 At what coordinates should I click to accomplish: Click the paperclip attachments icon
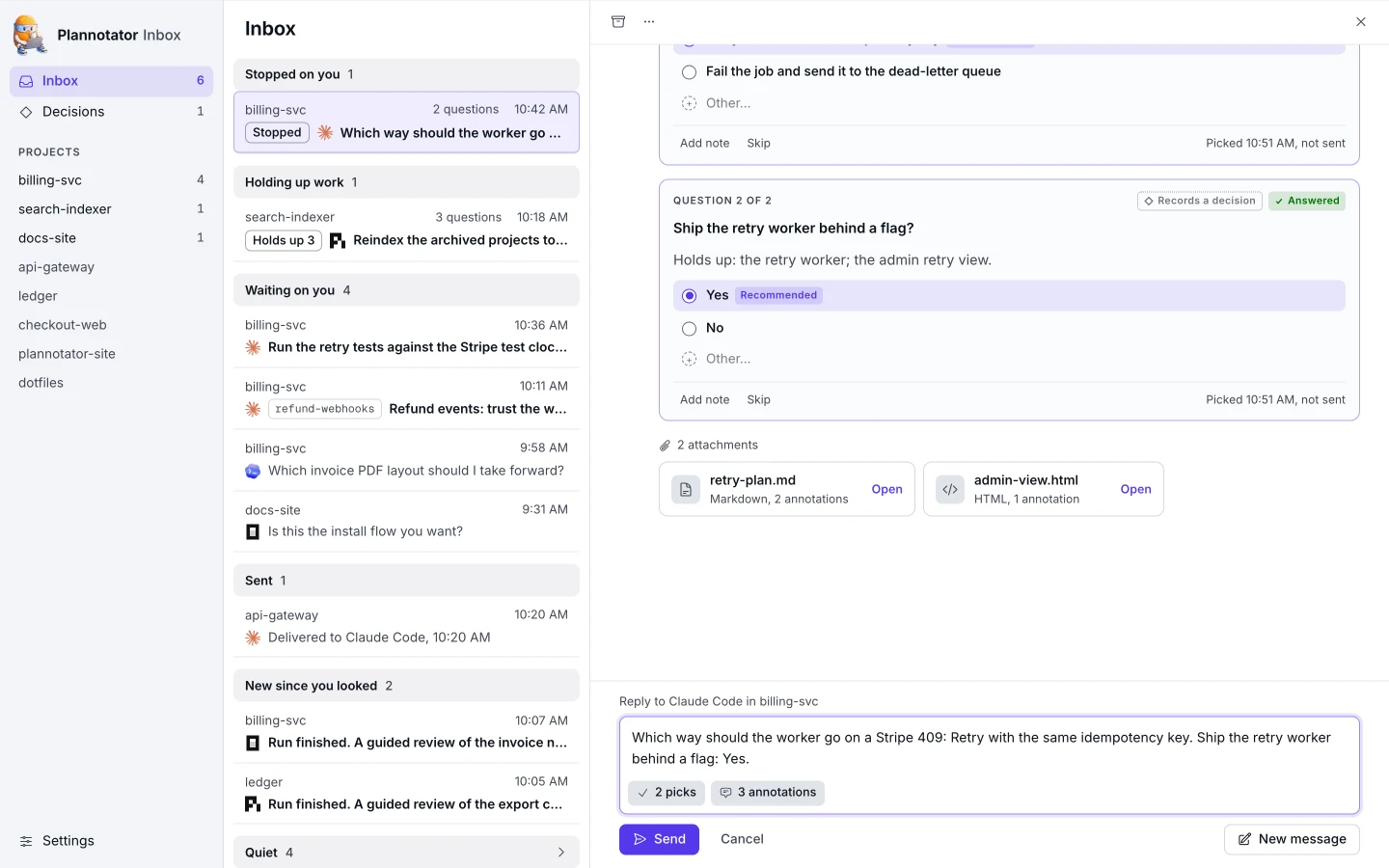(665, 446)
